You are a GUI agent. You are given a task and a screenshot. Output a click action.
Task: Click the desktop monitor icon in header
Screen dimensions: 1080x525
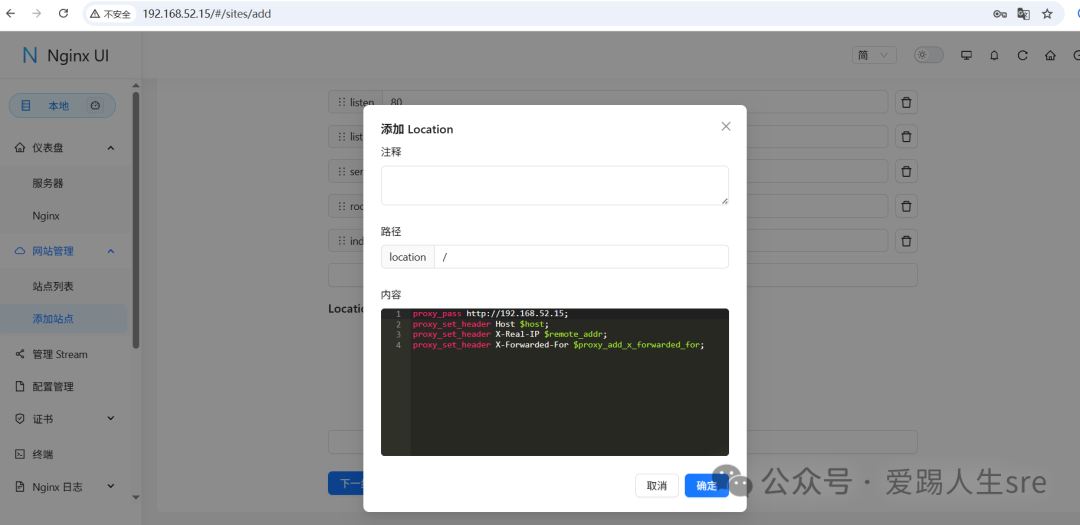click(966, 56)
